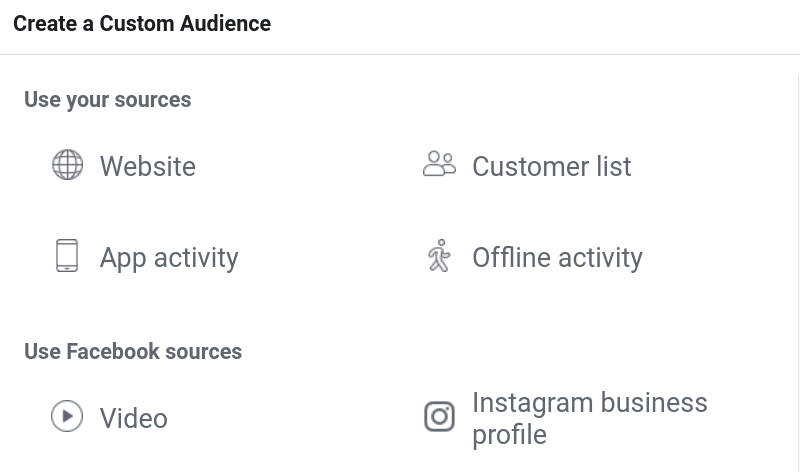Click the word activity in App activity

point(196,258)
